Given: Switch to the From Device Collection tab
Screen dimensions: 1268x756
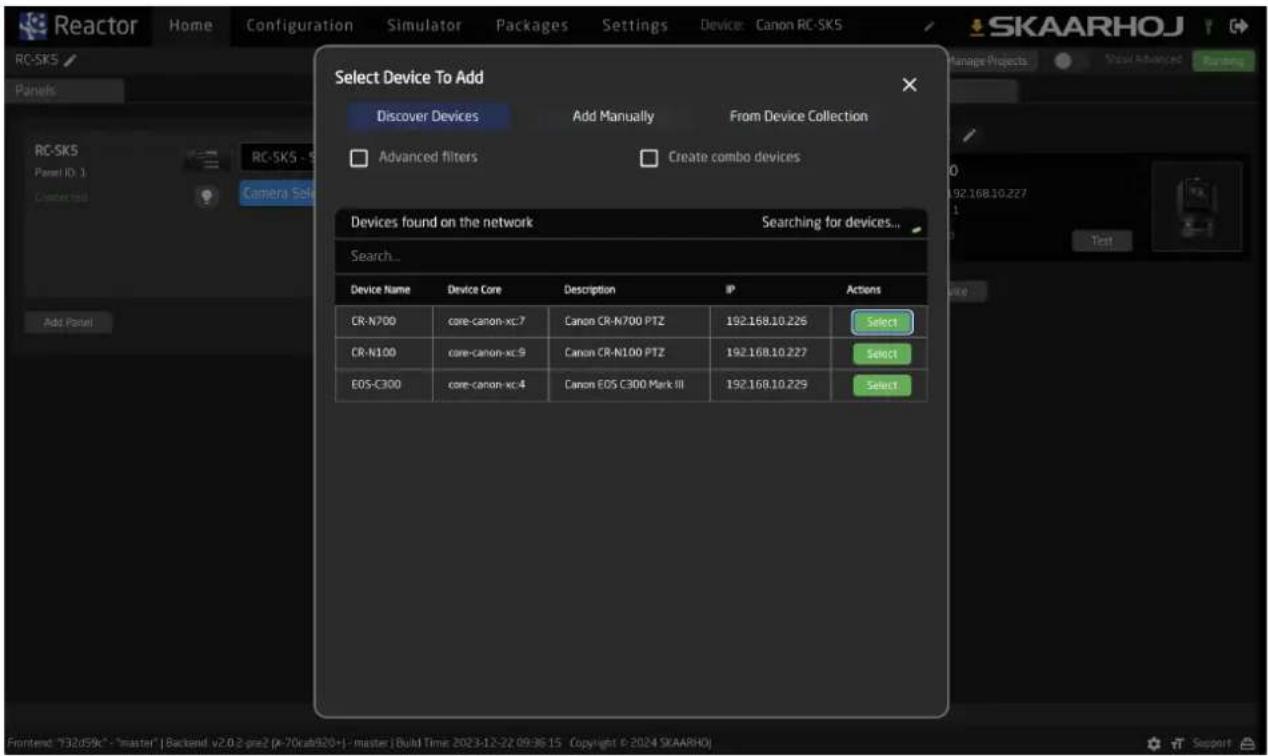Looking at the screenshot, I should click(798, 116).
